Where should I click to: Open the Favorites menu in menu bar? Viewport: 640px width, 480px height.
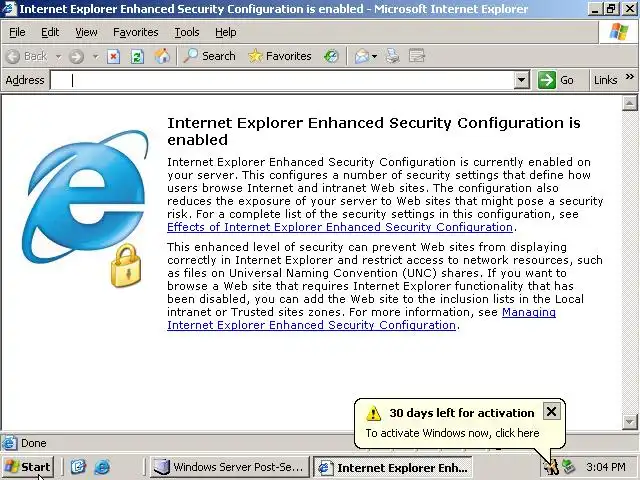click(x=136, y=32)
